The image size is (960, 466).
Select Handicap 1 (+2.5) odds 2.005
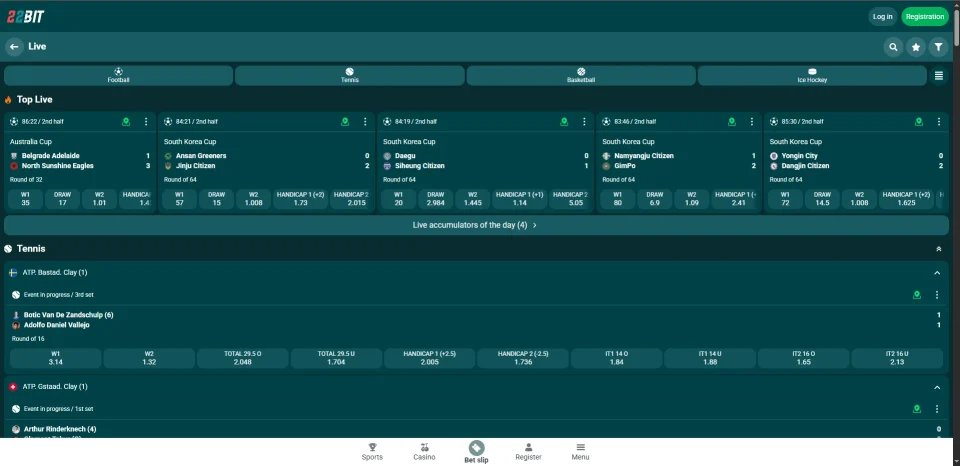pyautogui.click(x=430, y=358)
